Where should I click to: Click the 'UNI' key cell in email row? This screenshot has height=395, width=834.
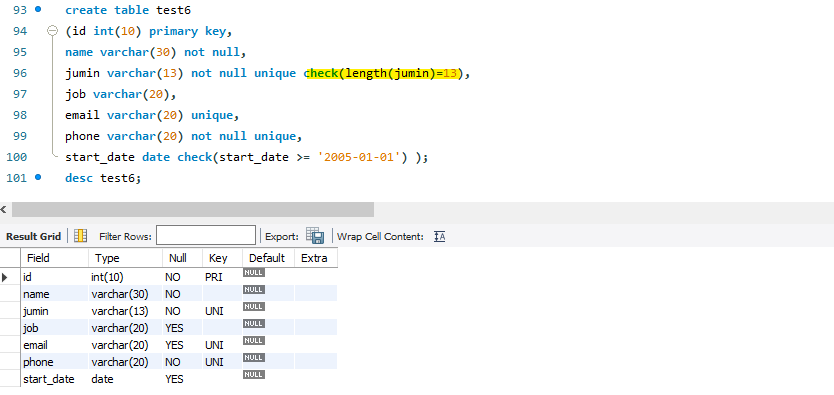(x=222, y=345)
